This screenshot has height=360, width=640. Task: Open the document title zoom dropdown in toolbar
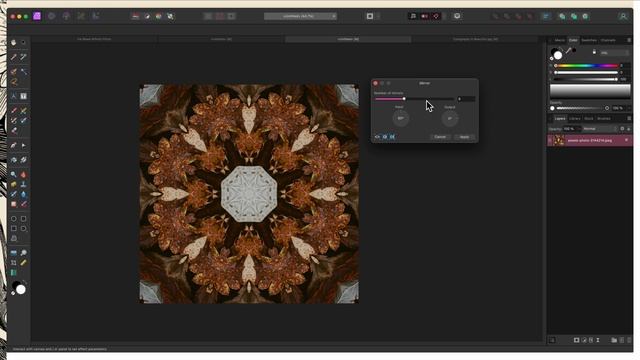point(300,16)
